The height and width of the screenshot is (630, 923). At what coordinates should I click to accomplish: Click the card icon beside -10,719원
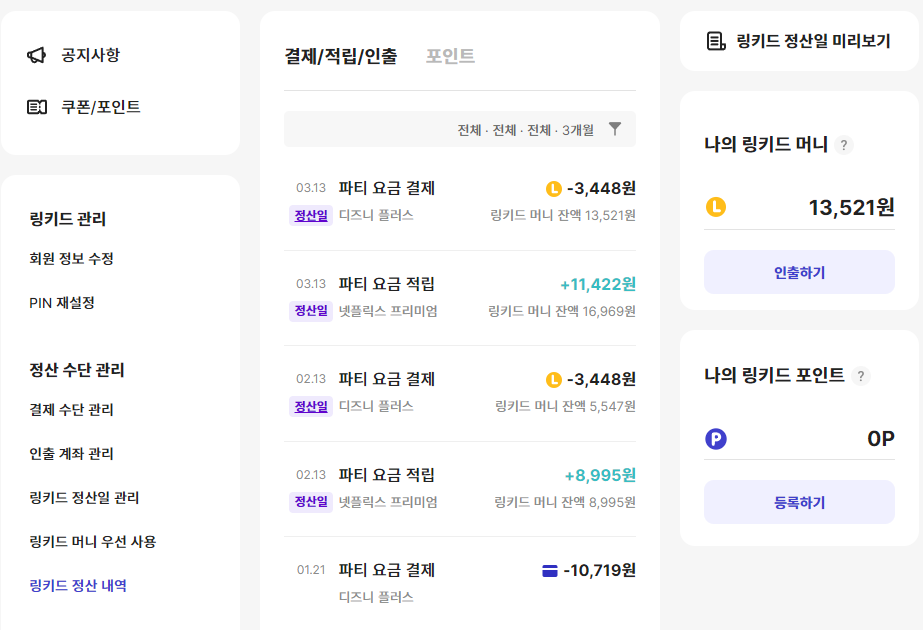550,571
